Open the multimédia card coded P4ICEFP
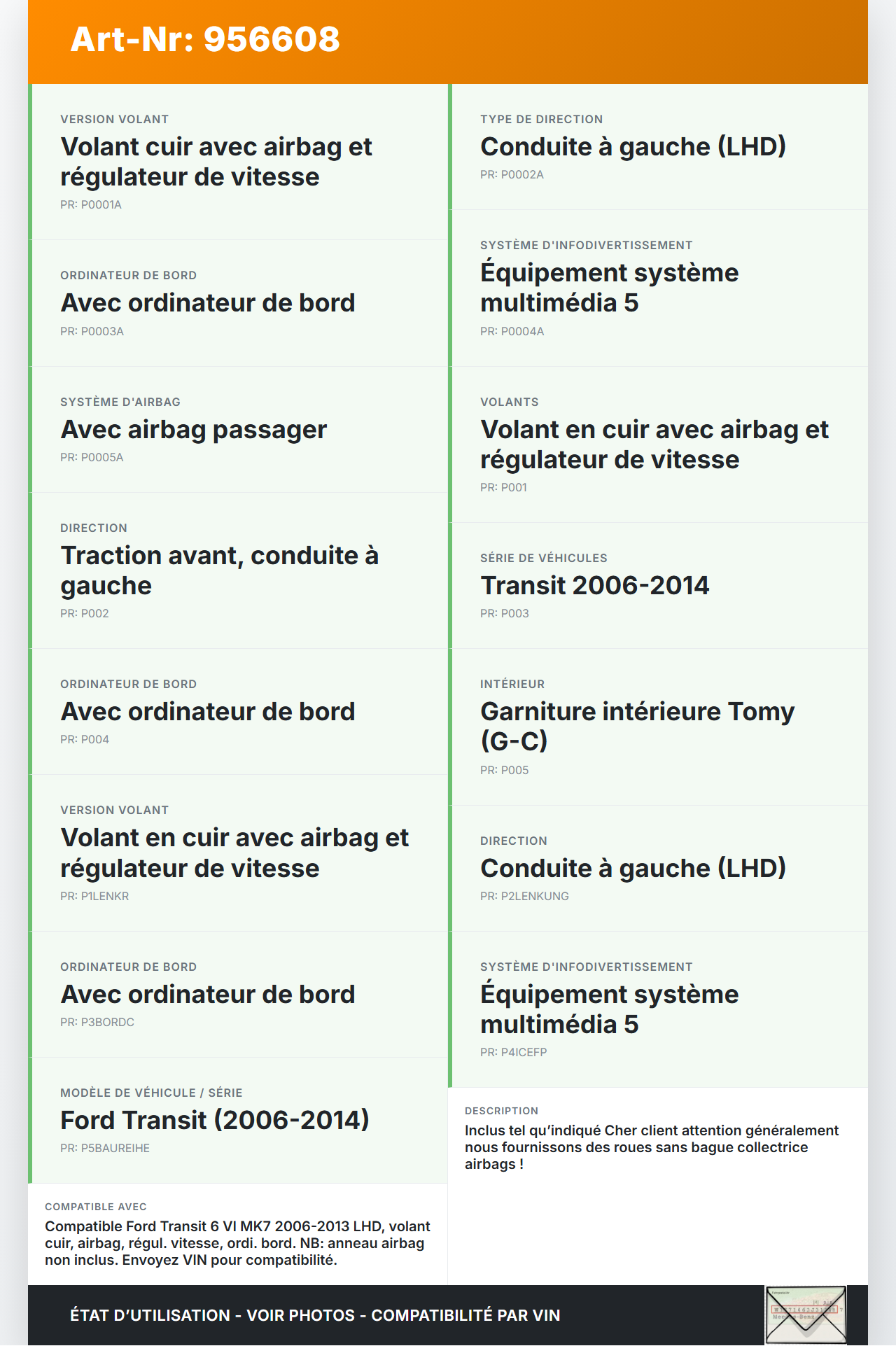The height and width of the screenshot is (1346, 896). tap(658, 1009)
